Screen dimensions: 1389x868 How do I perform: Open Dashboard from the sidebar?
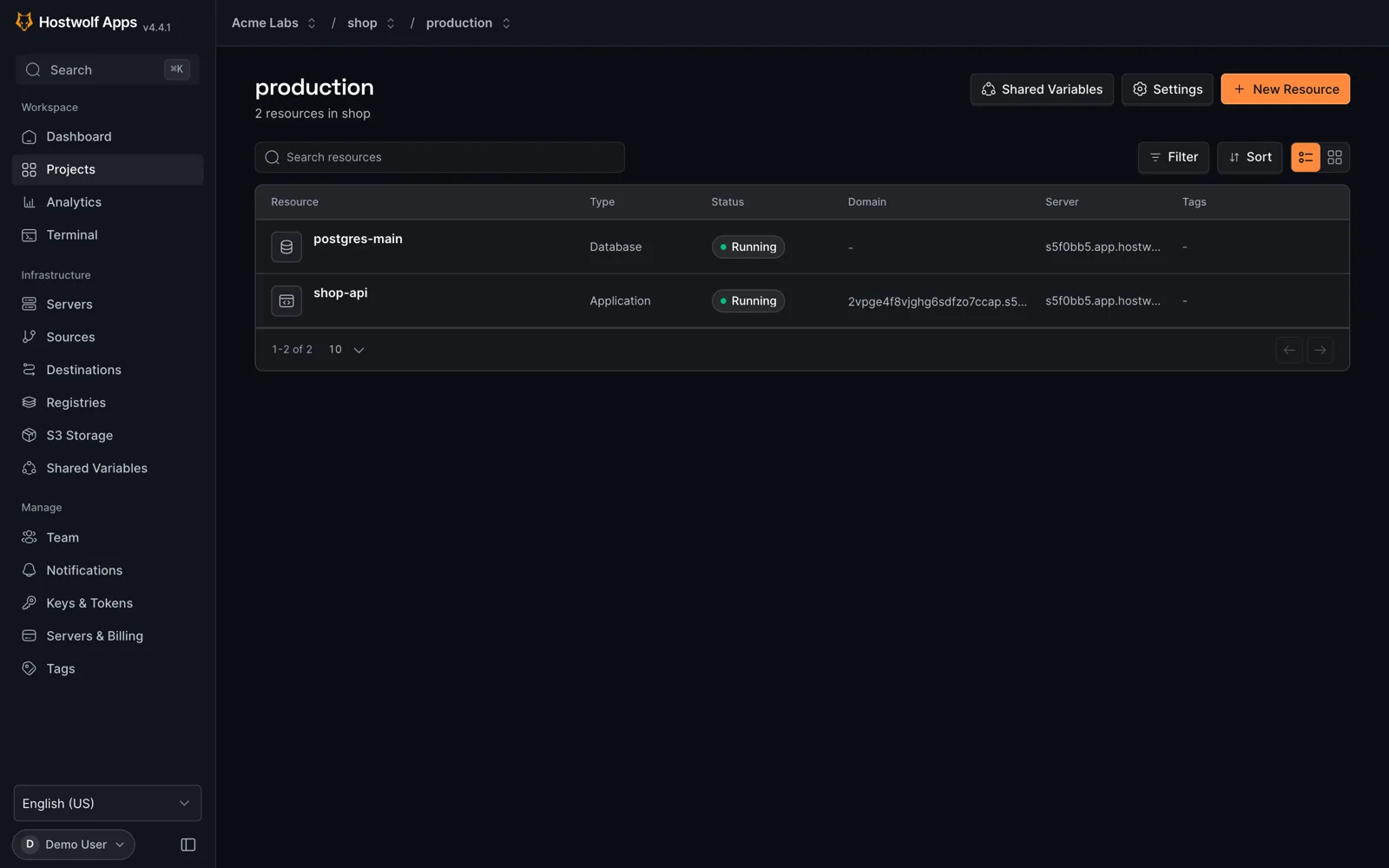(108, 137)
